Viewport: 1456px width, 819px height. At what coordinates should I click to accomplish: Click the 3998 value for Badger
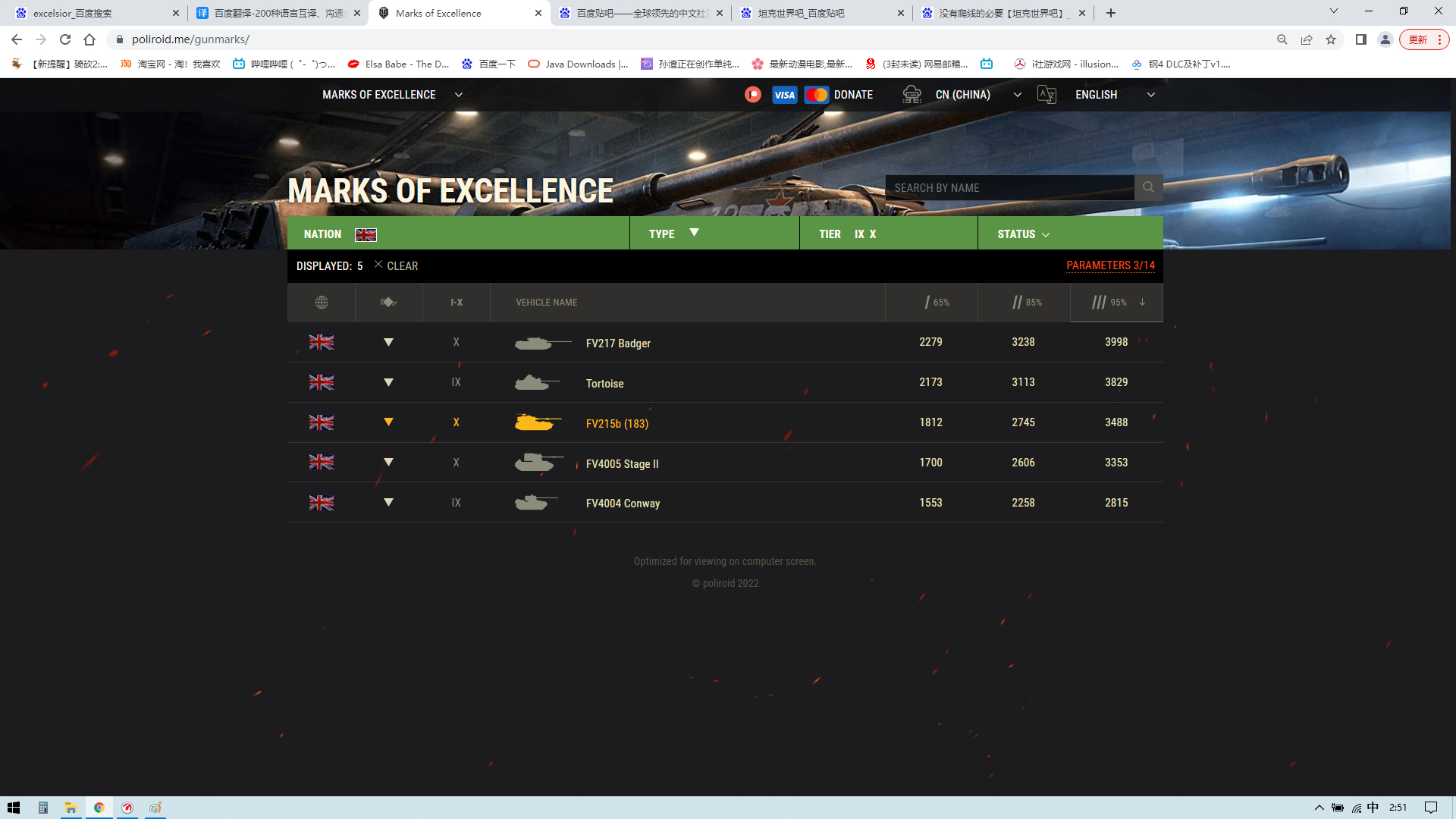(1116, 342)
